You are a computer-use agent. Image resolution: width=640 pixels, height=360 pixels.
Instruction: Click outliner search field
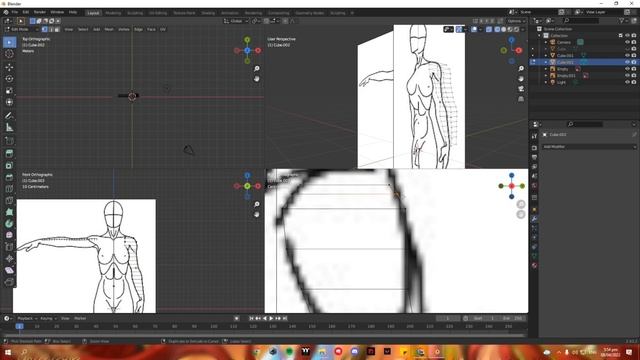click(x=581, y=20)
